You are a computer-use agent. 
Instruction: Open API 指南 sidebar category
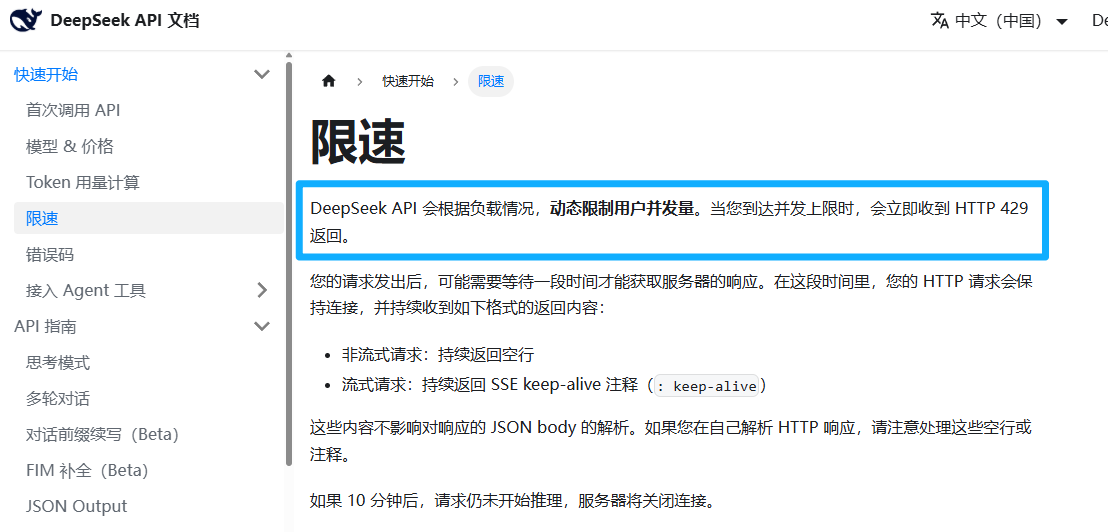point(45,326)
